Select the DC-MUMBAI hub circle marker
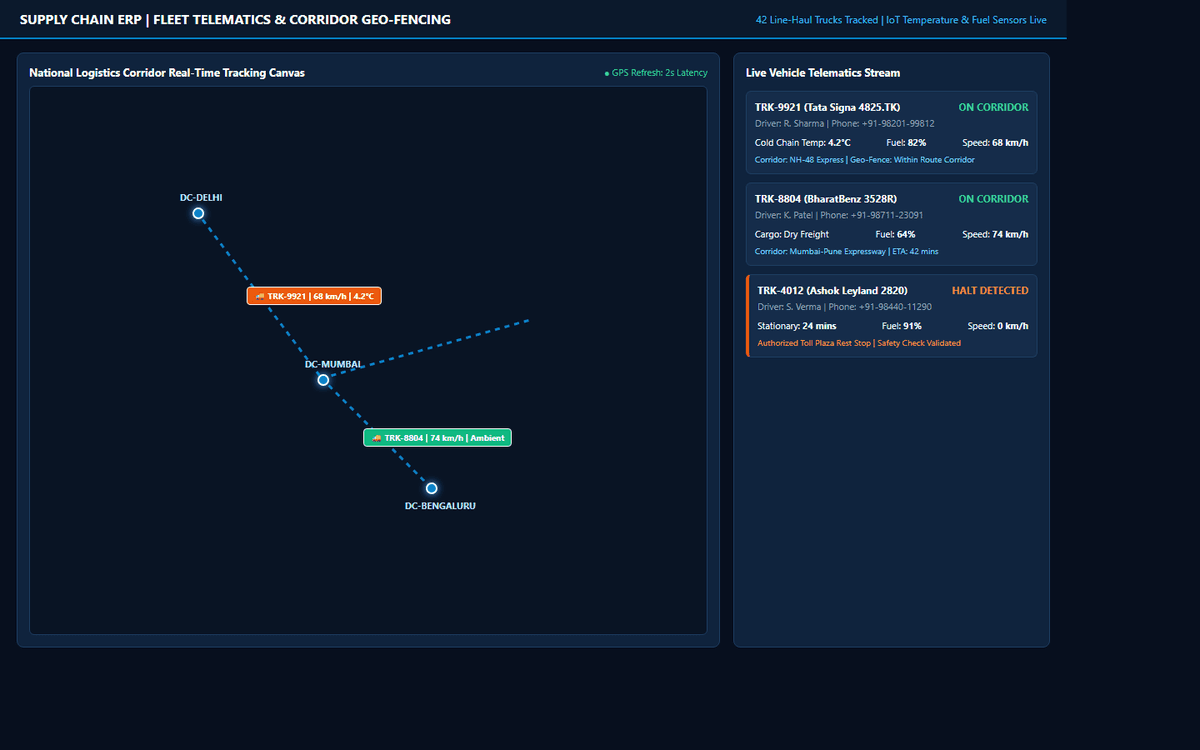The image size is (1200, 750). (x=323, y=380)
